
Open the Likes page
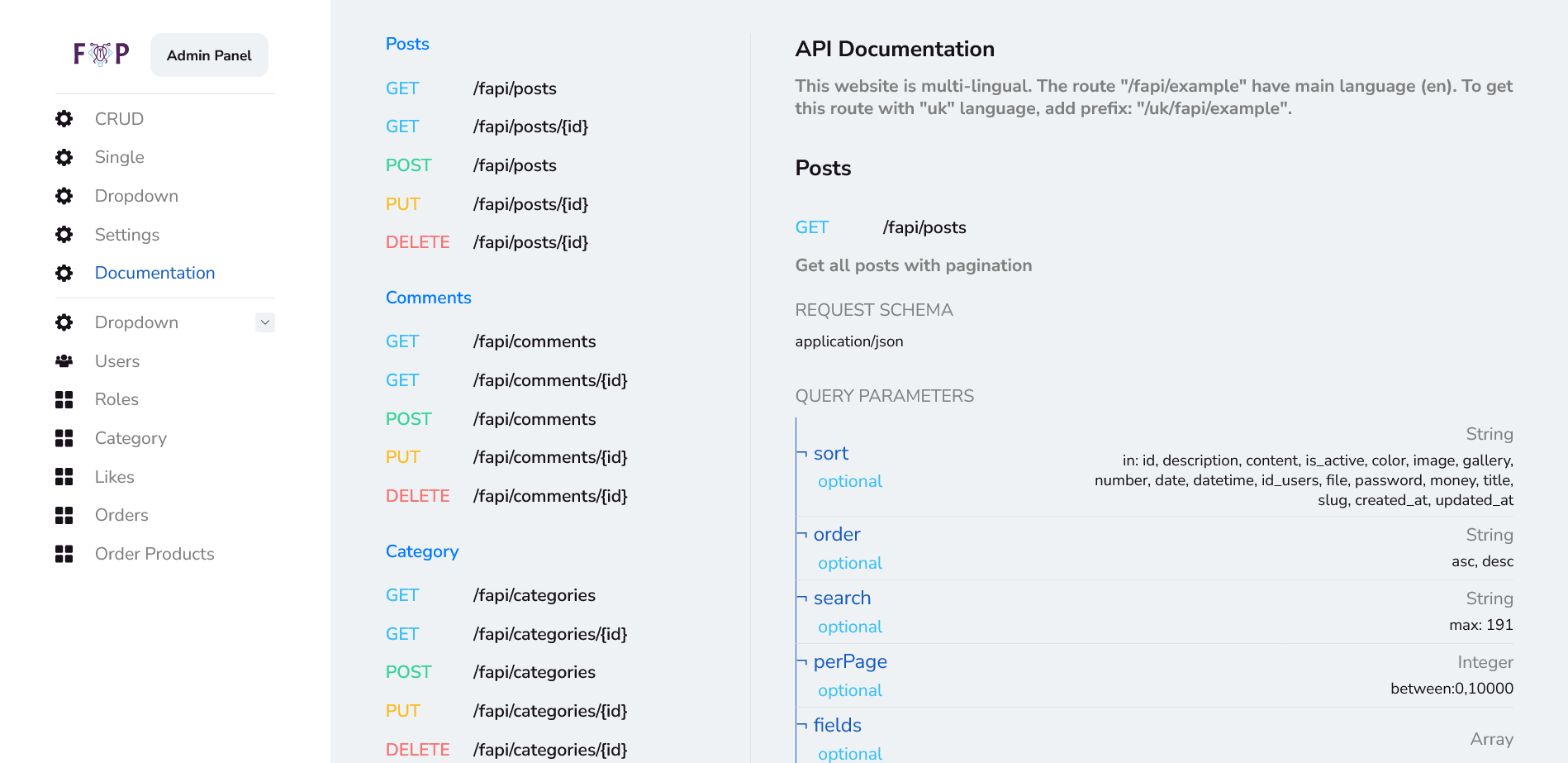point(115,477)
